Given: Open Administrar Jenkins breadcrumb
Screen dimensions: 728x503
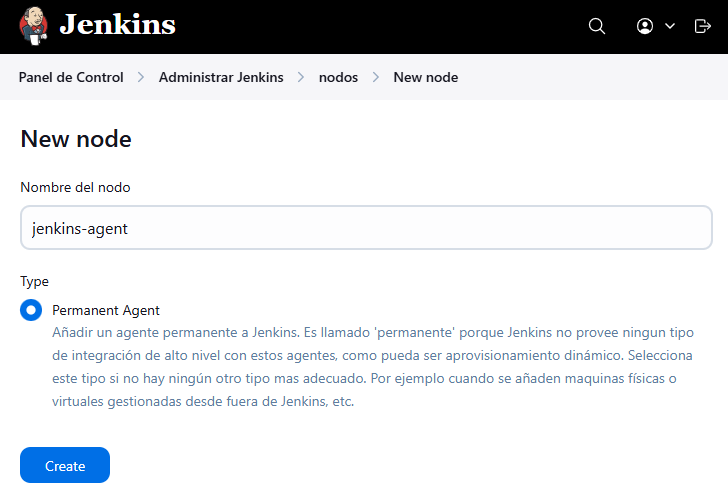Looking at the screenshot, I should (221, 77).
